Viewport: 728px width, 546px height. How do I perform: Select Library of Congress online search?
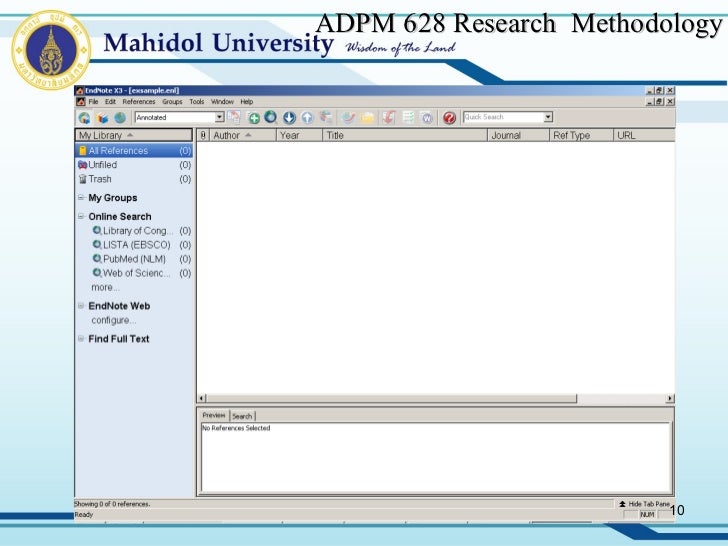coord(141,231)
